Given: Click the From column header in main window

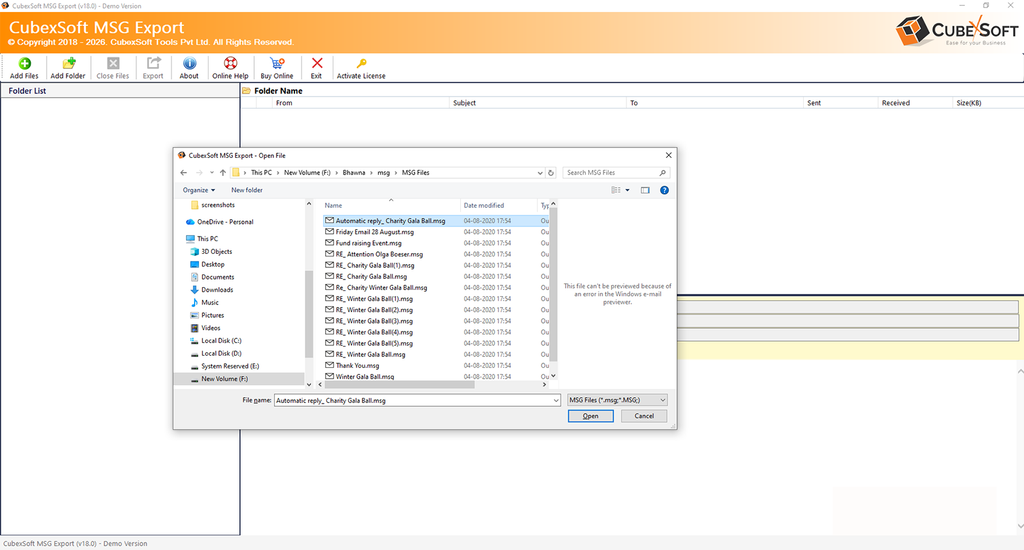Looking at the screenshot, I should (x=362, y=103).
